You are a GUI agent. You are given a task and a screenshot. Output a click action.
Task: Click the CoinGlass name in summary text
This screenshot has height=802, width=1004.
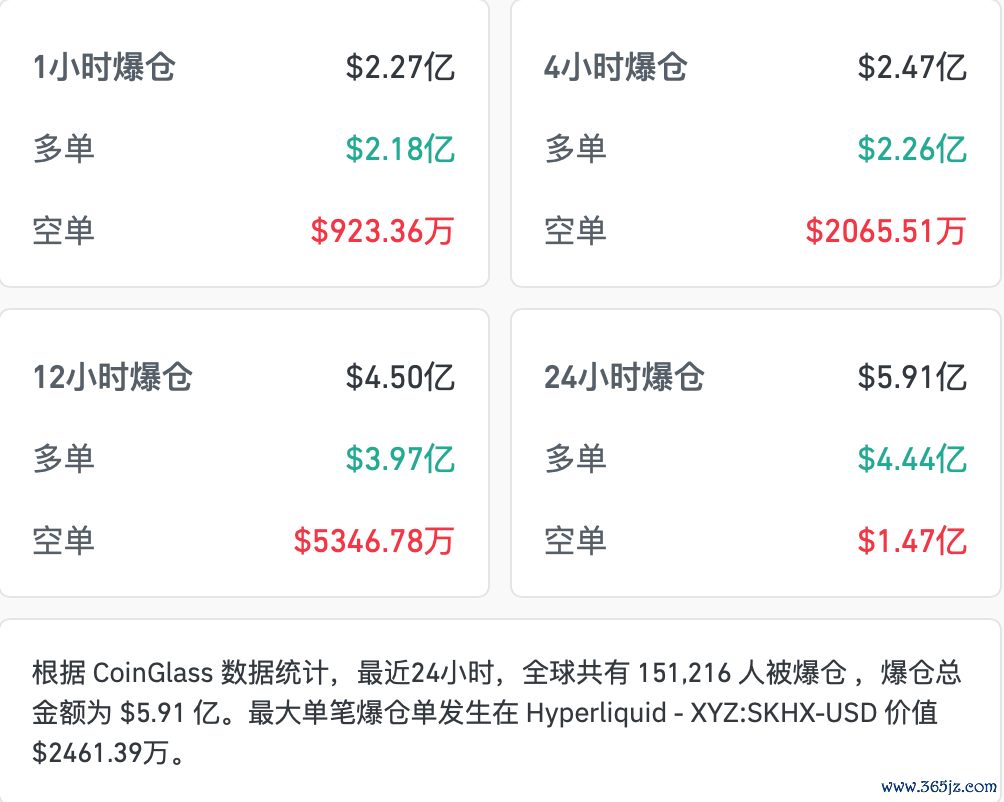(x=153, y=673)
